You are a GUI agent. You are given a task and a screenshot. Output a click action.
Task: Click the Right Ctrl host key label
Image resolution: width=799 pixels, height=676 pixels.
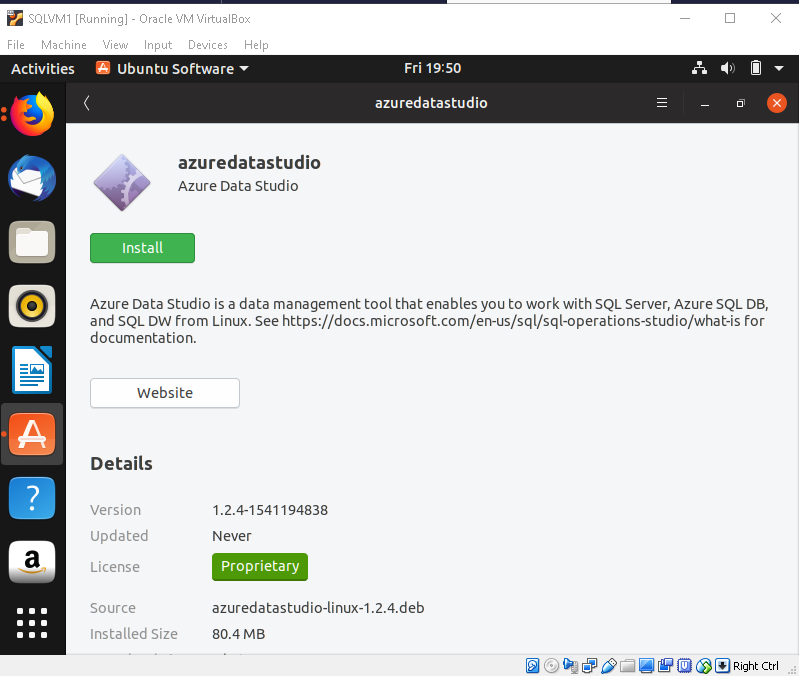[756, 666]
